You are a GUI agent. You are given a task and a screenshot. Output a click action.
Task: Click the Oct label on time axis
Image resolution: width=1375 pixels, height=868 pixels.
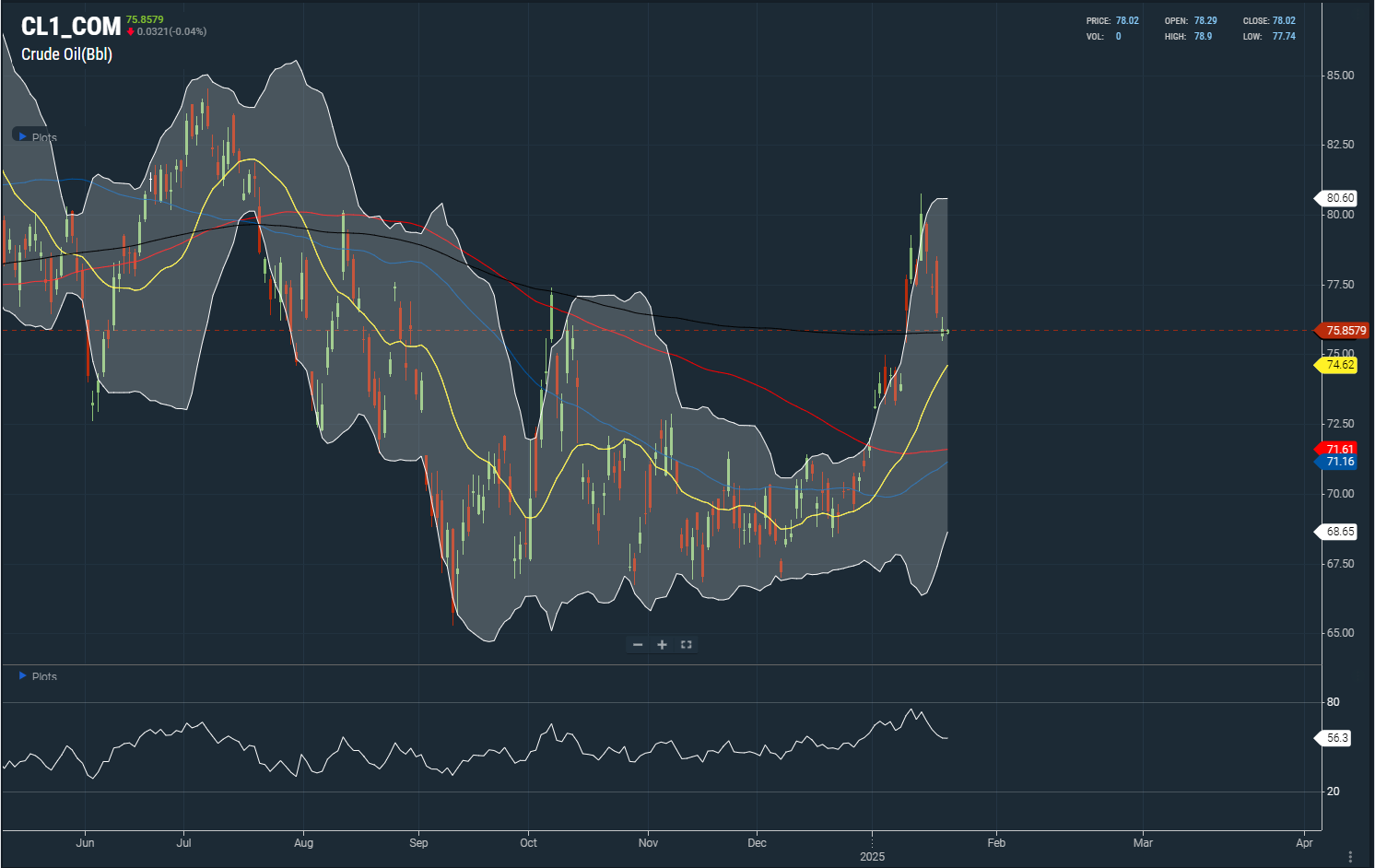(528, 842)
